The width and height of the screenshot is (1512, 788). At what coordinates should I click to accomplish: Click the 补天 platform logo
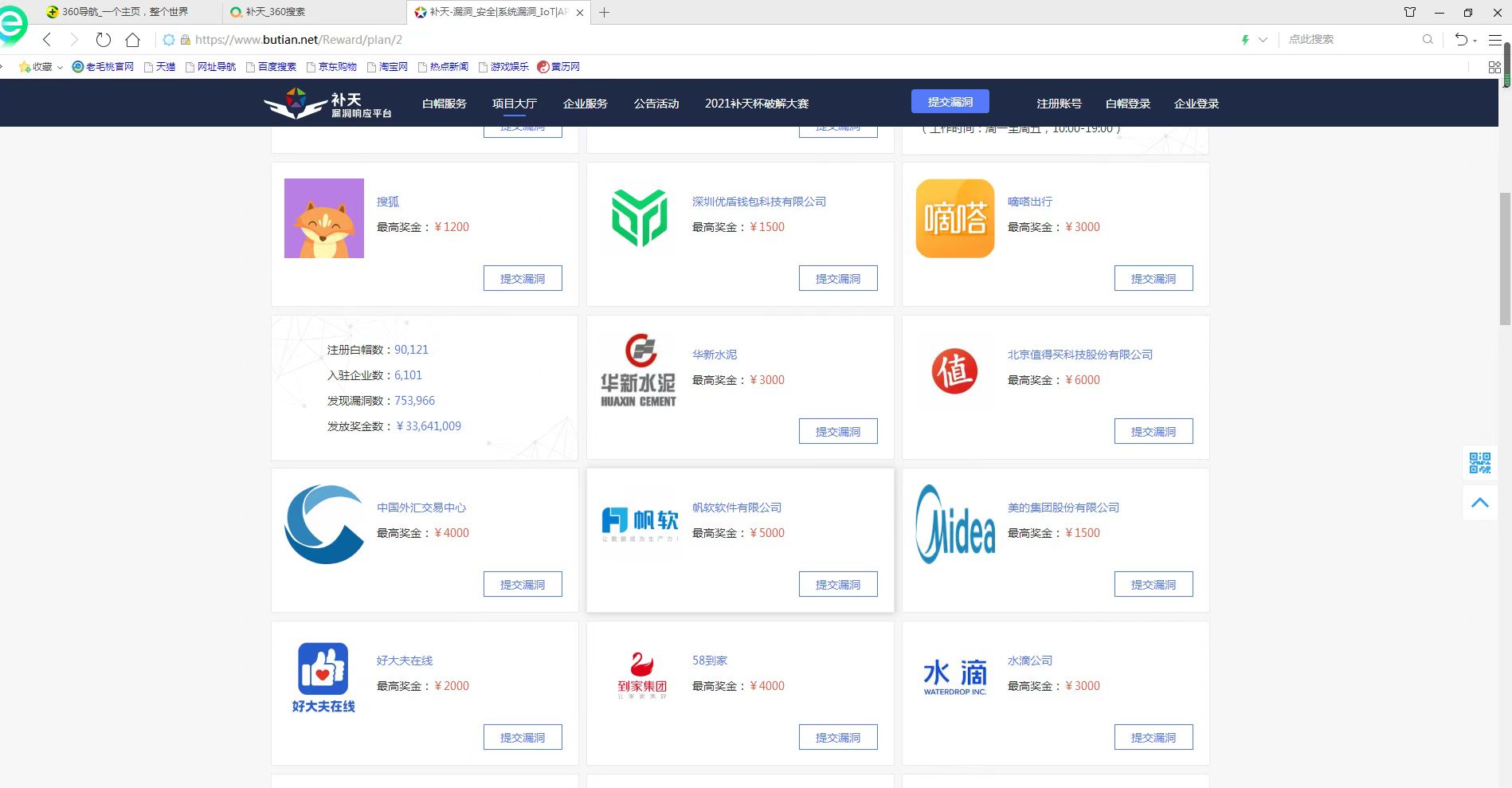coord(327,104)
